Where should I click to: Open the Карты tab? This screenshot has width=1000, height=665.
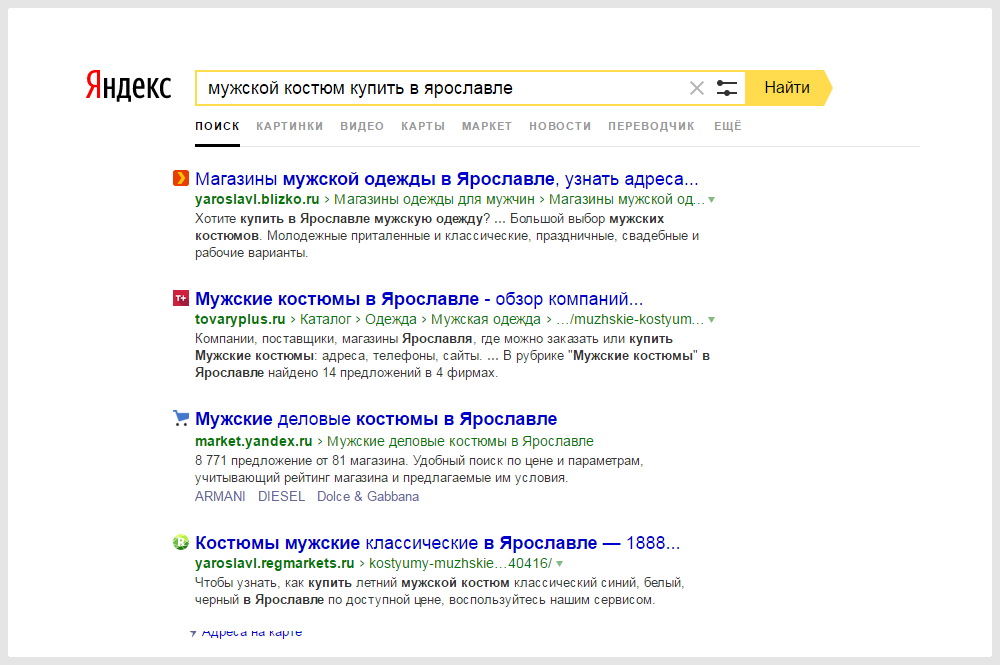423,126
